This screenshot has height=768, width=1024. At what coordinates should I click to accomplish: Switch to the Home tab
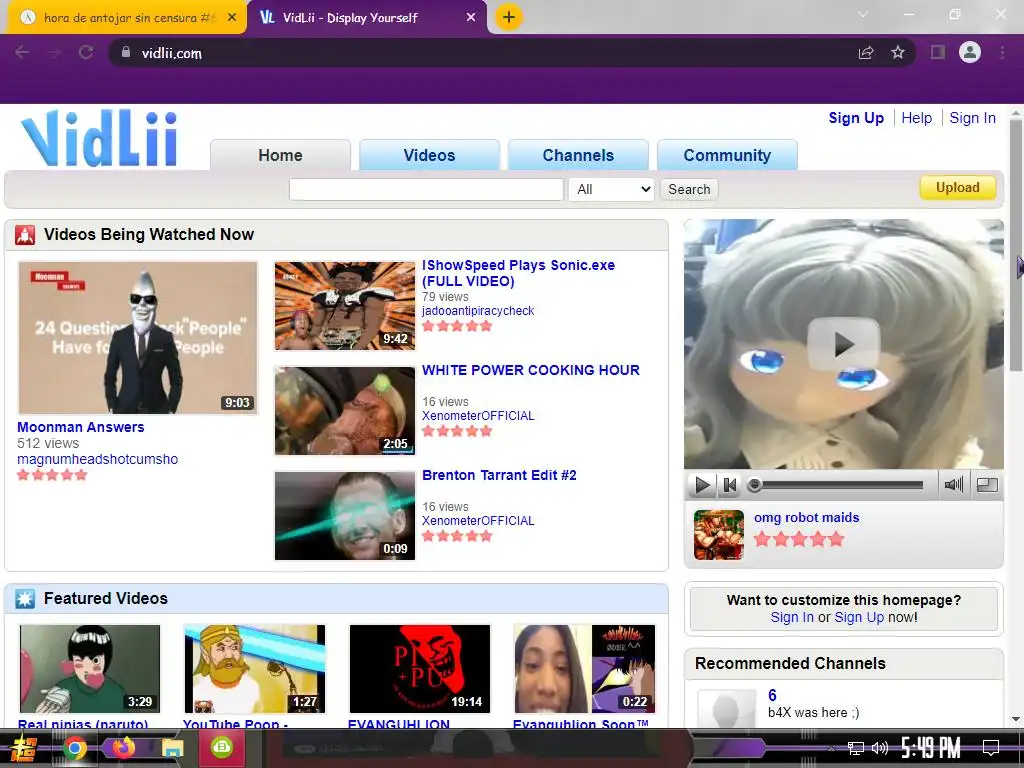[x=280, y=155]
